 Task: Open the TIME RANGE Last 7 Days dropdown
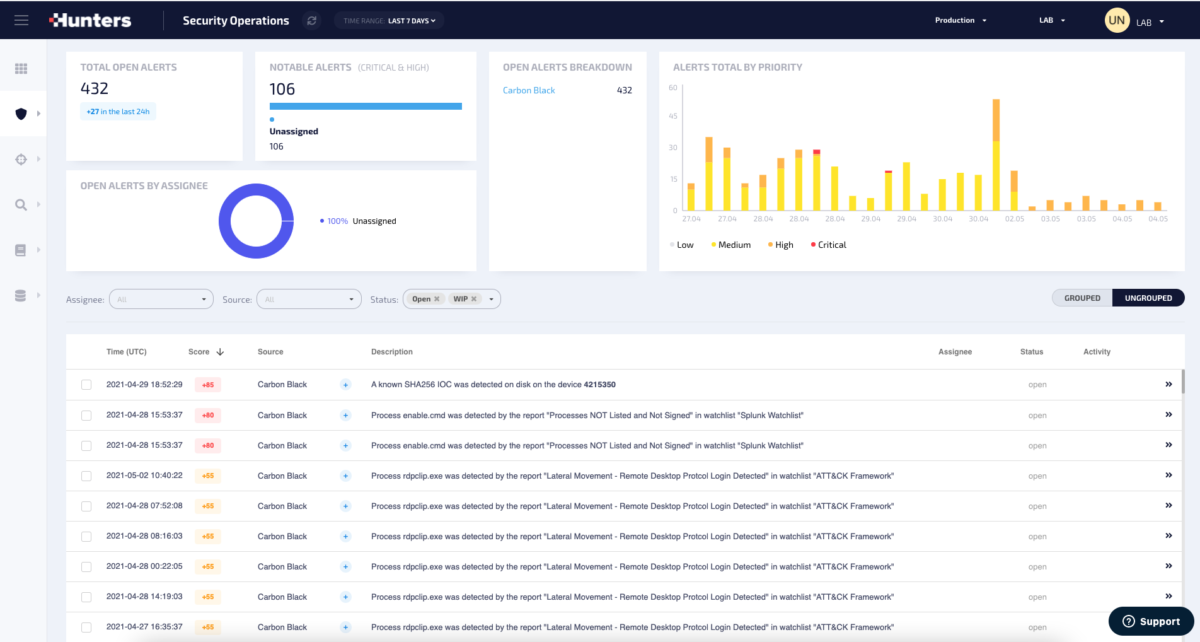(x=388, y=19)
